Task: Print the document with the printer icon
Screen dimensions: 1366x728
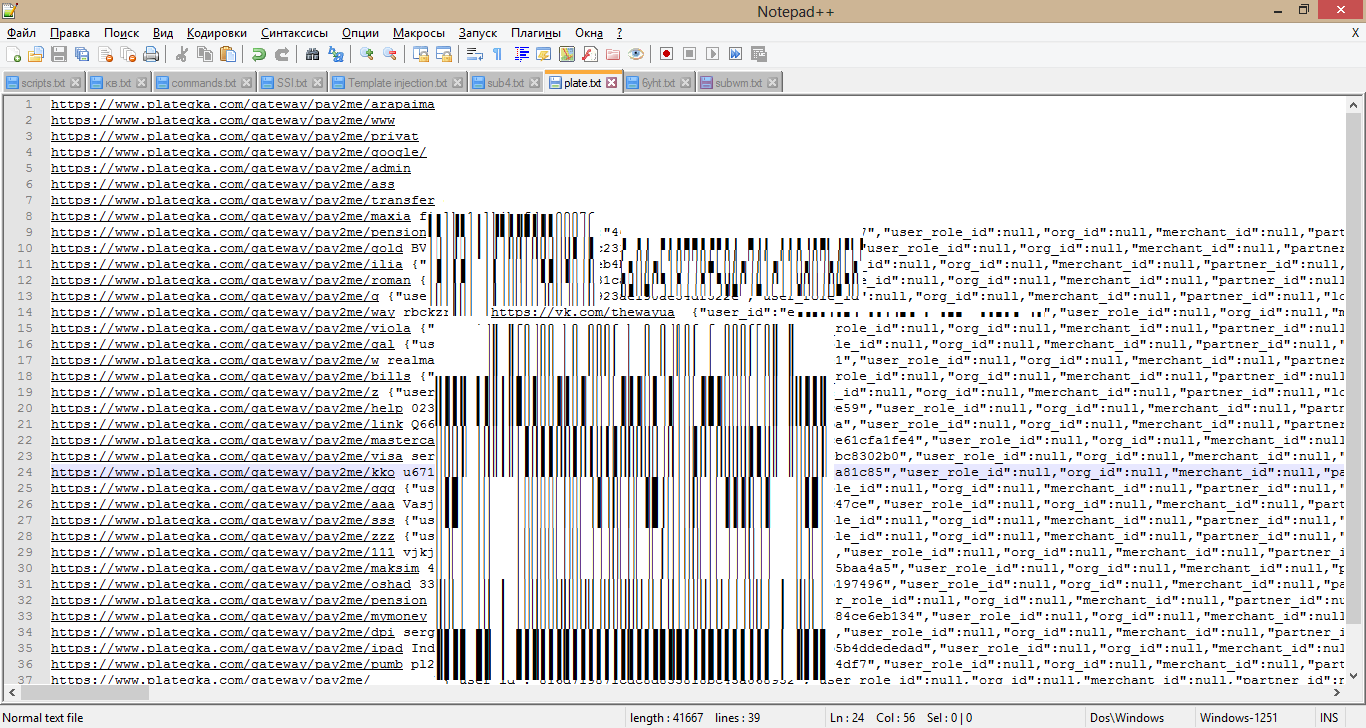Action: 151,54
